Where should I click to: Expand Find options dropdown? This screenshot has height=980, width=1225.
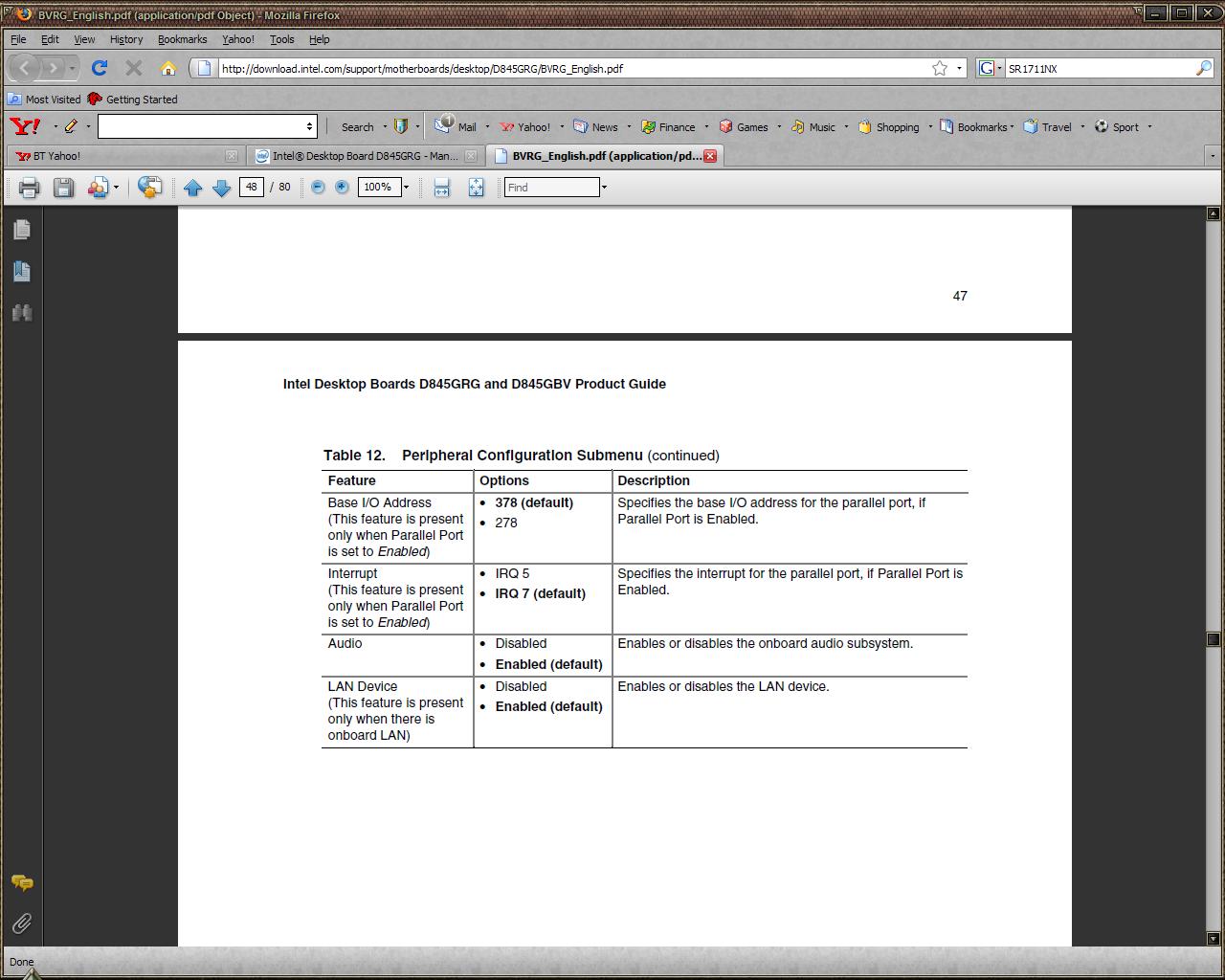coord(604,188)
